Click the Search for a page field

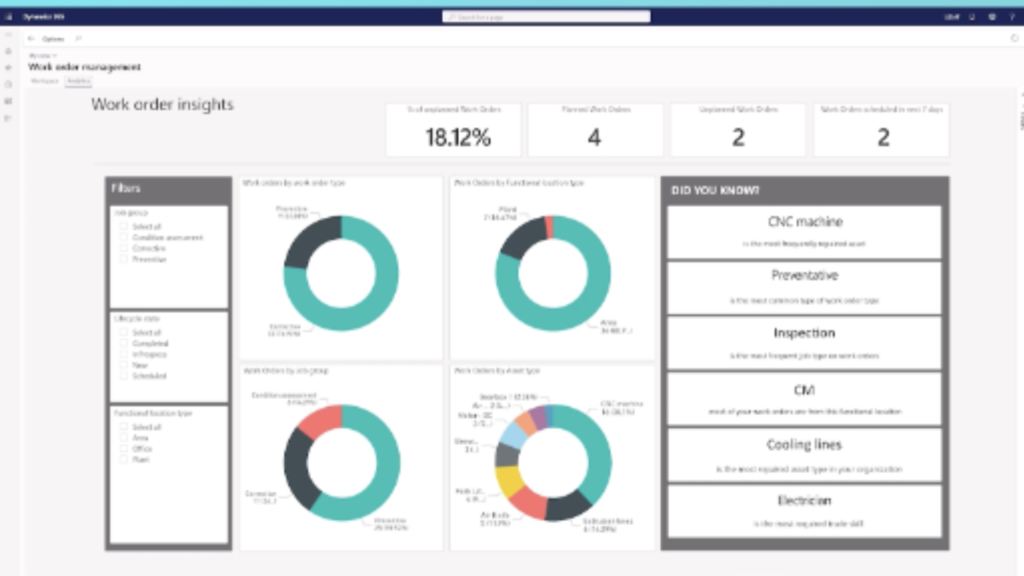pyautogui.click(x=546, y=17)
